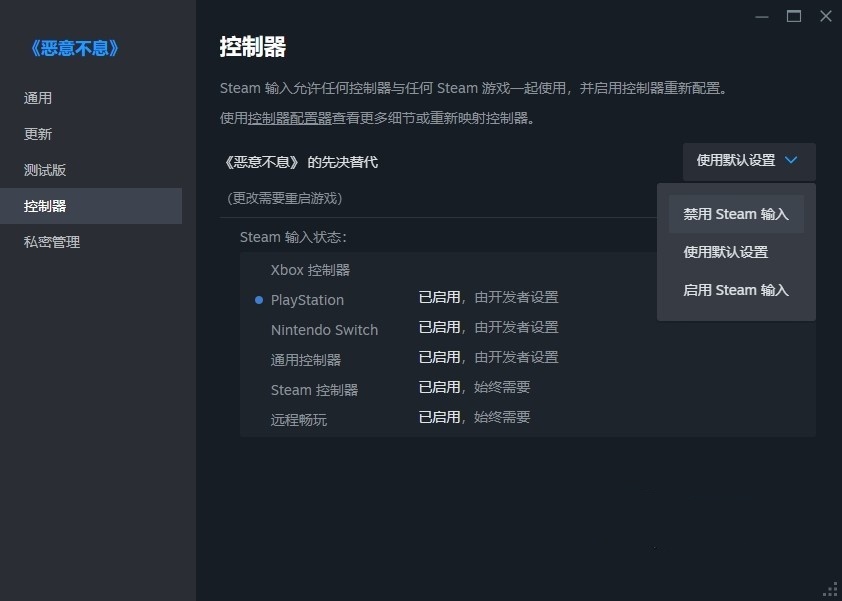Choose 启用 Steam 输入 option
Screen dimensions: 842x601
coord(735,290)
